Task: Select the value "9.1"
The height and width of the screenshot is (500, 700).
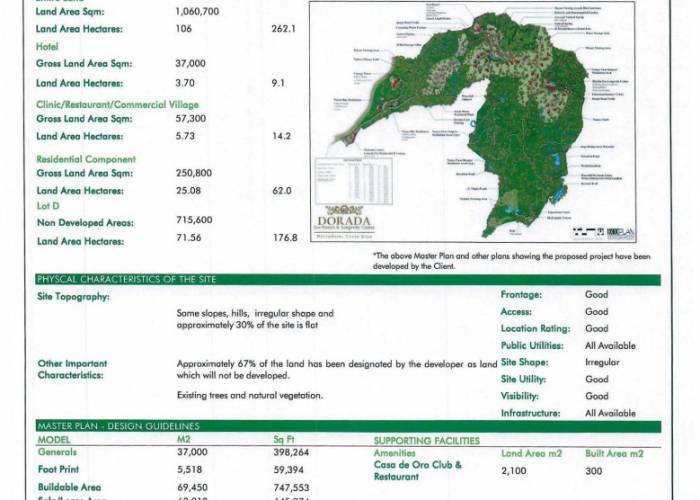Action: pos(278,83)
